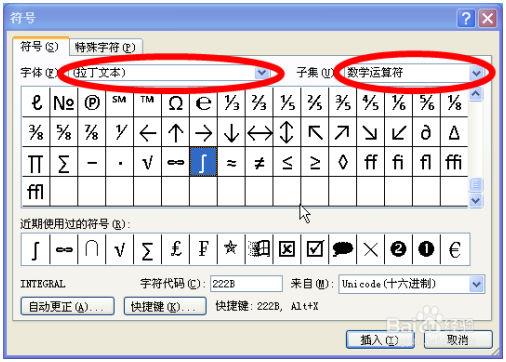Select the one third fraction
This screenshot has width=506, height=362.
click(x=231, y=102)
